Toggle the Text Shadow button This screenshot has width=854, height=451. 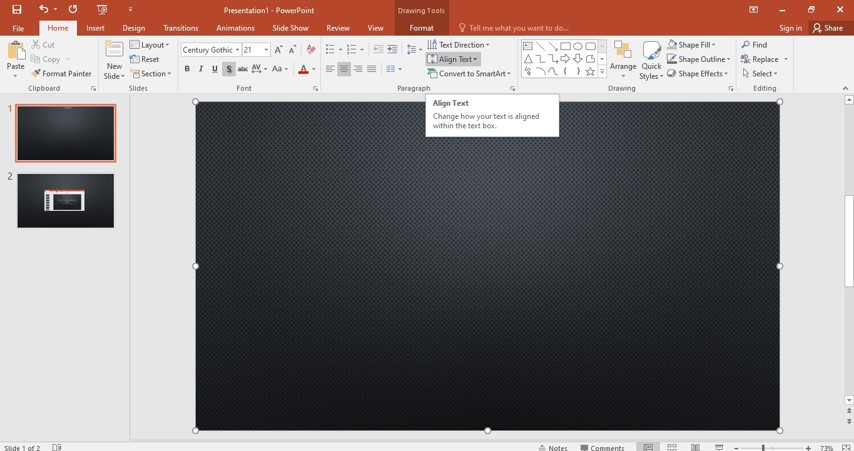pyautogui.click(x=229, y=69)
